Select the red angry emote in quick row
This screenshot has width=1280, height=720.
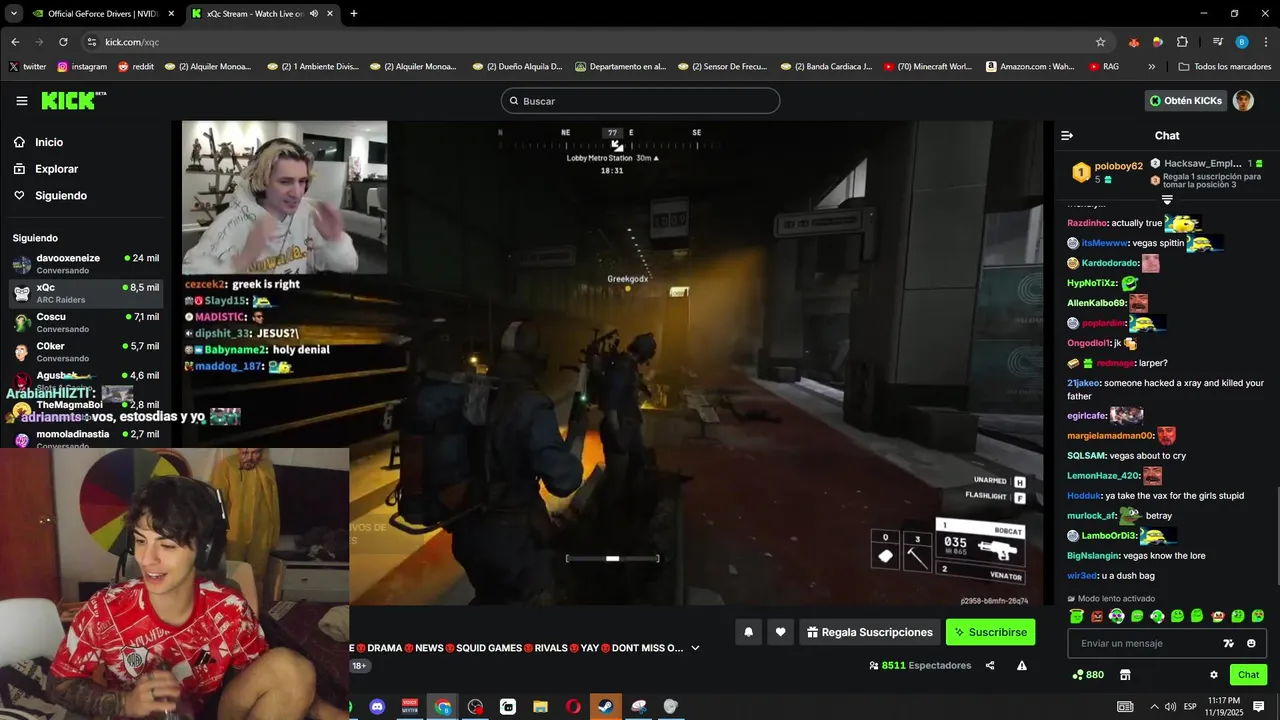click(1097, 616)
